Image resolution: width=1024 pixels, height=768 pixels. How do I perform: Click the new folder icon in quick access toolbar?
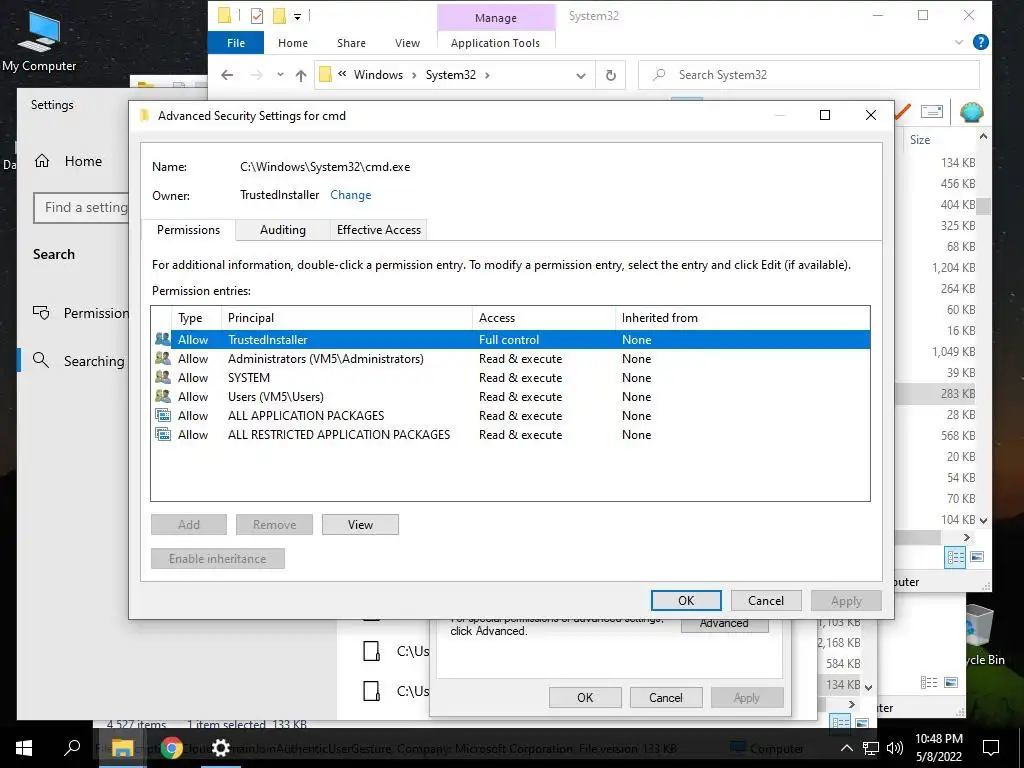tap(279, 16)
